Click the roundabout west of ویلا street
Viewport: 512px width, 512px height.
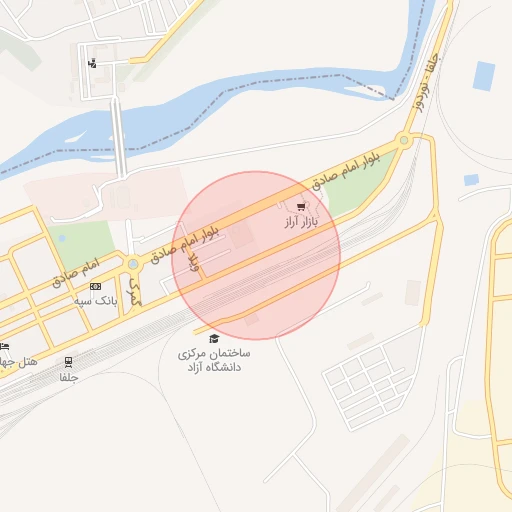[133, 264]
